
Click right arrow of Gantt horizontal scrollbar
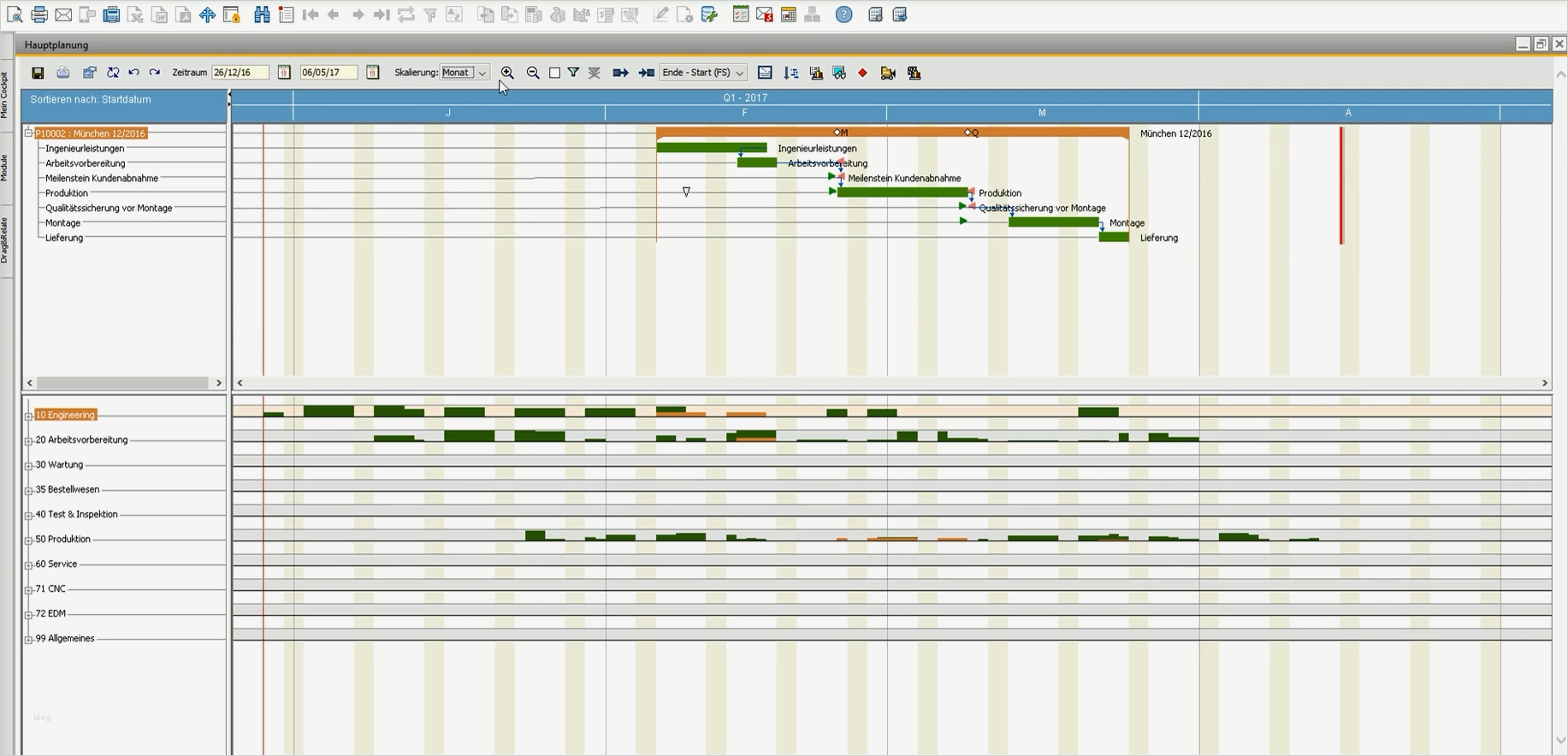(x=1545, y=383)
